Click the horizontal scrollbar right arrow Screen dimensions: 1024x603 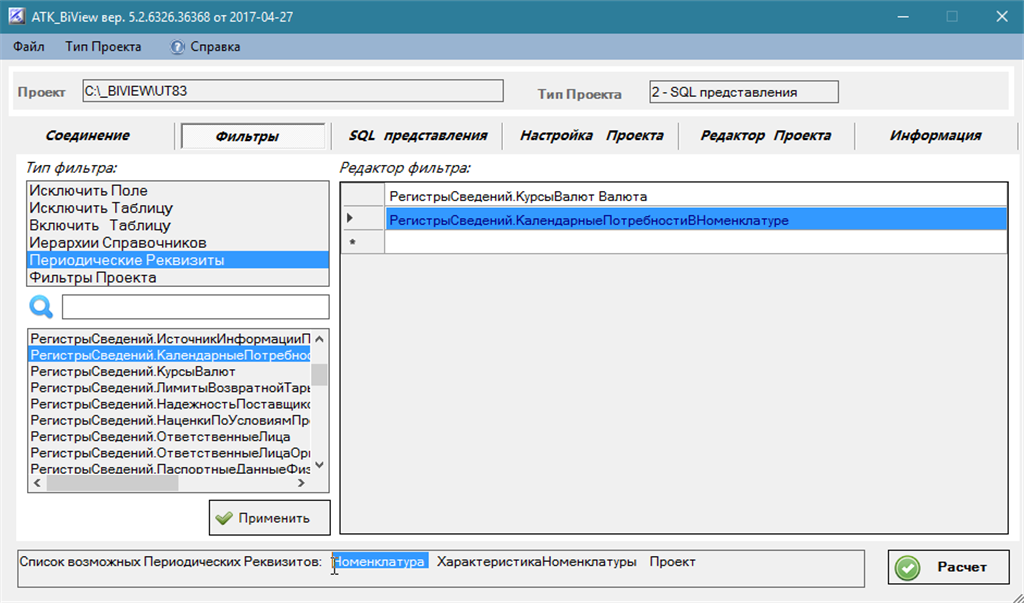(301, 483)
